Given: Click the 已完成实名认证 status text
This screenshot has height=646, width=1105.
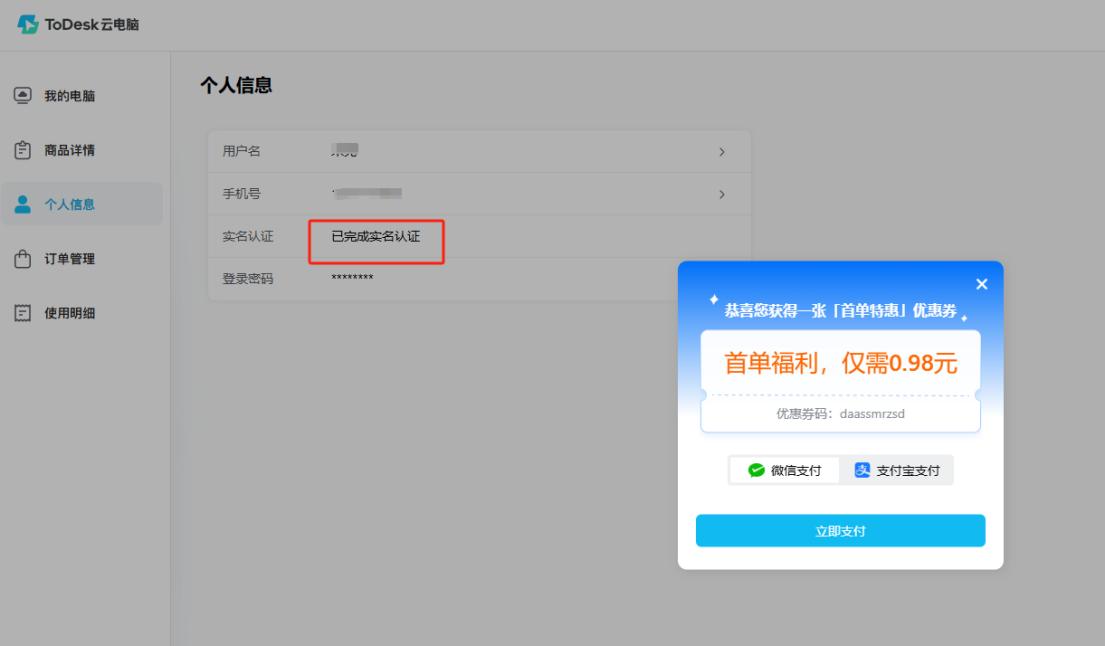Looking at the screenshot, I should (x=375, y=237).
